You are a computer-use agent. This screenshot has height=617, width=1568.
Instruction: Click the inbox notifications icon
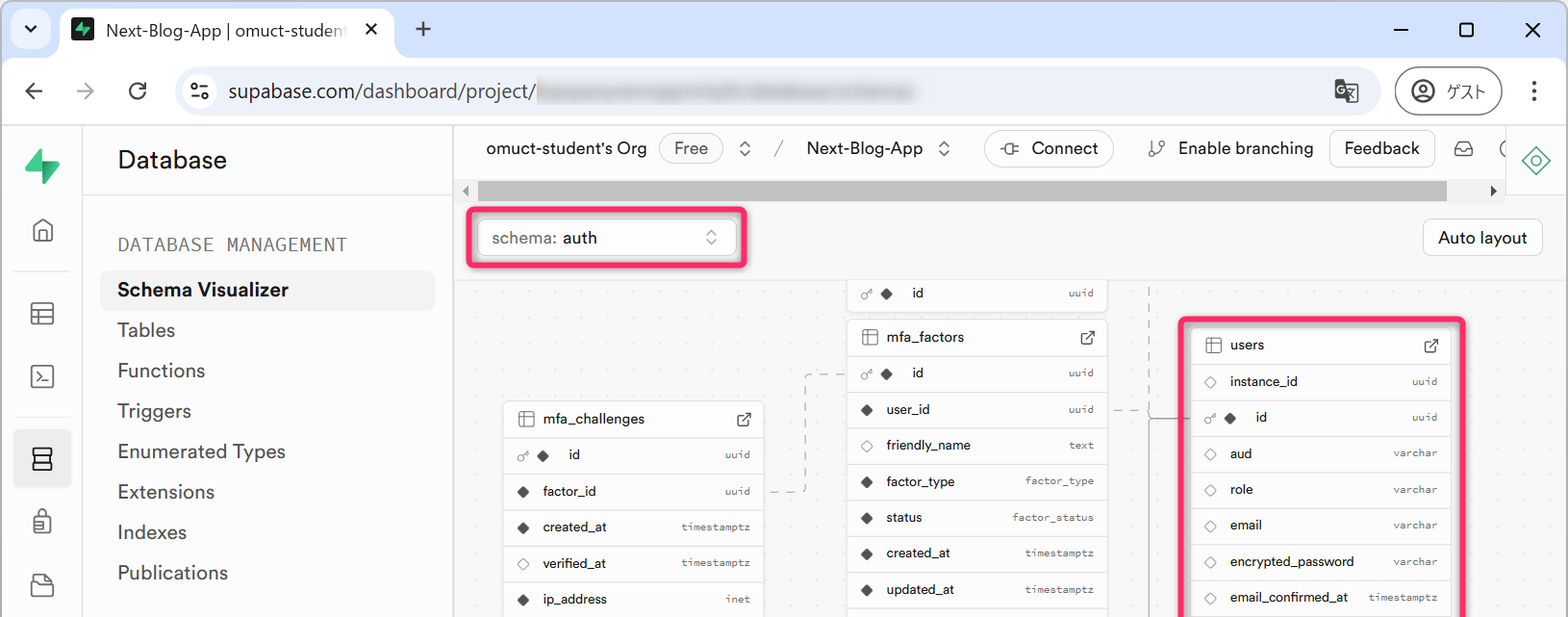tap(1463, 149)
